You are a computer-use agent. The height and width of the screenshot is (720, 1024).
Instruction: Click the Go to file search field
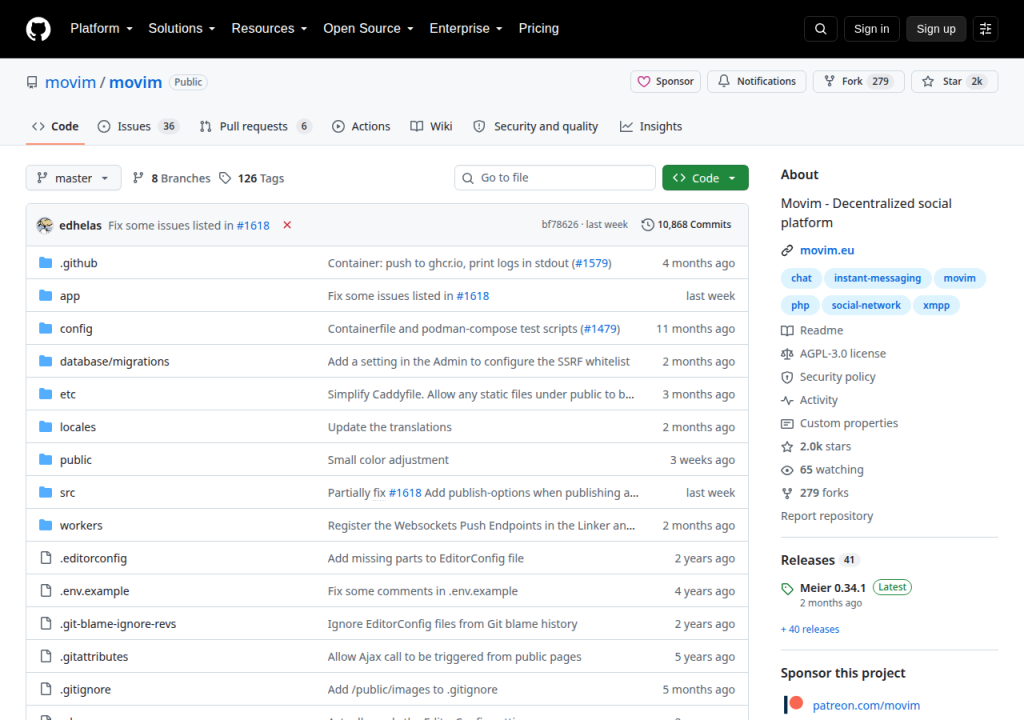click(554, 178)
